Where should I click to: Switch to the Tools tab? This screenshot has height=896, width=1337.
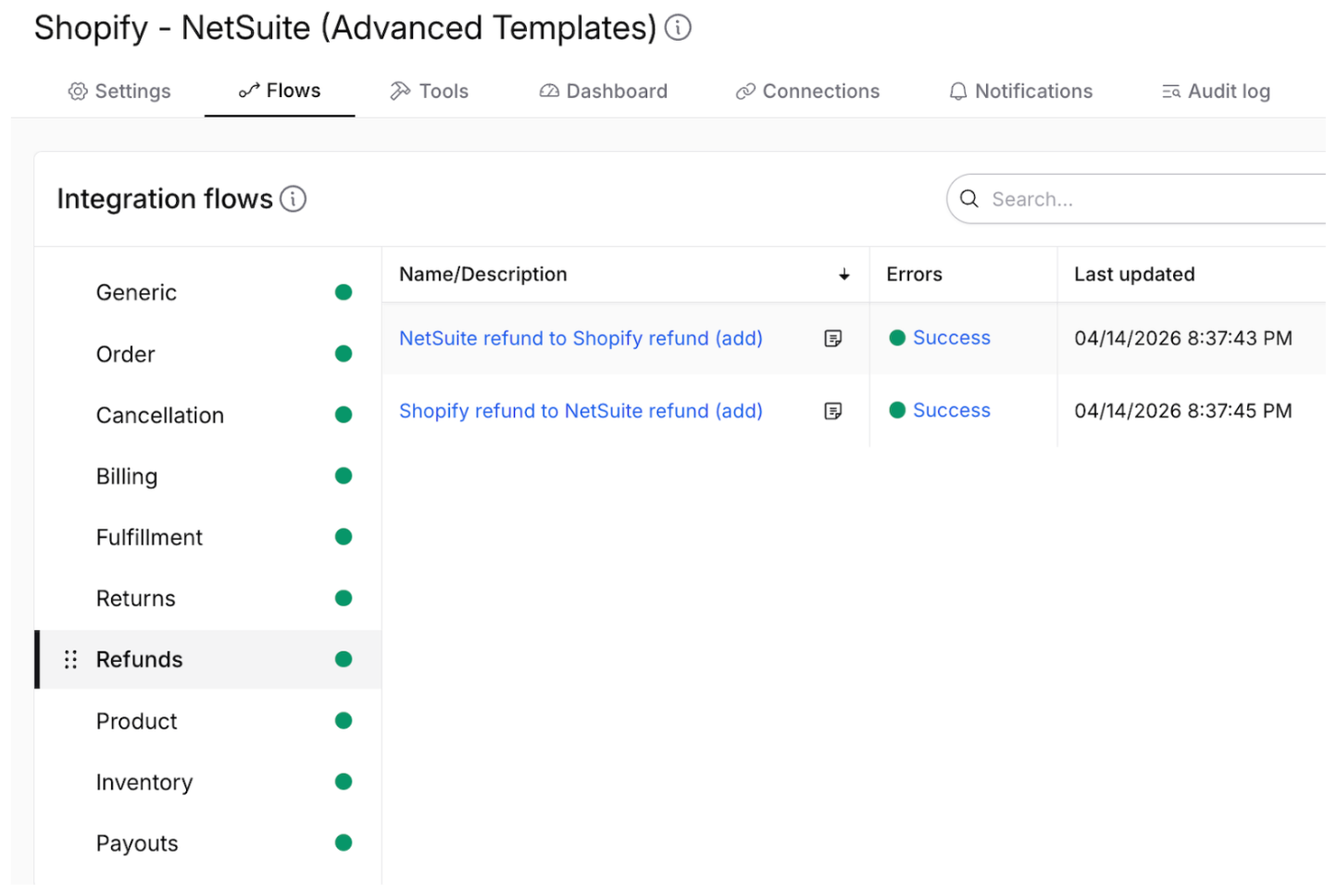click(x=430, y=92)
